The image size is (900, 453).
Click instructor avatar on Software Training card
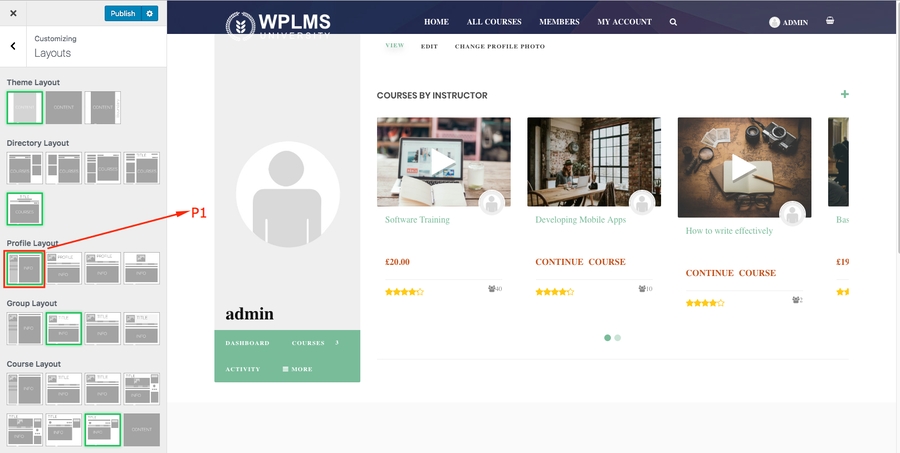[x=492, y=203]
